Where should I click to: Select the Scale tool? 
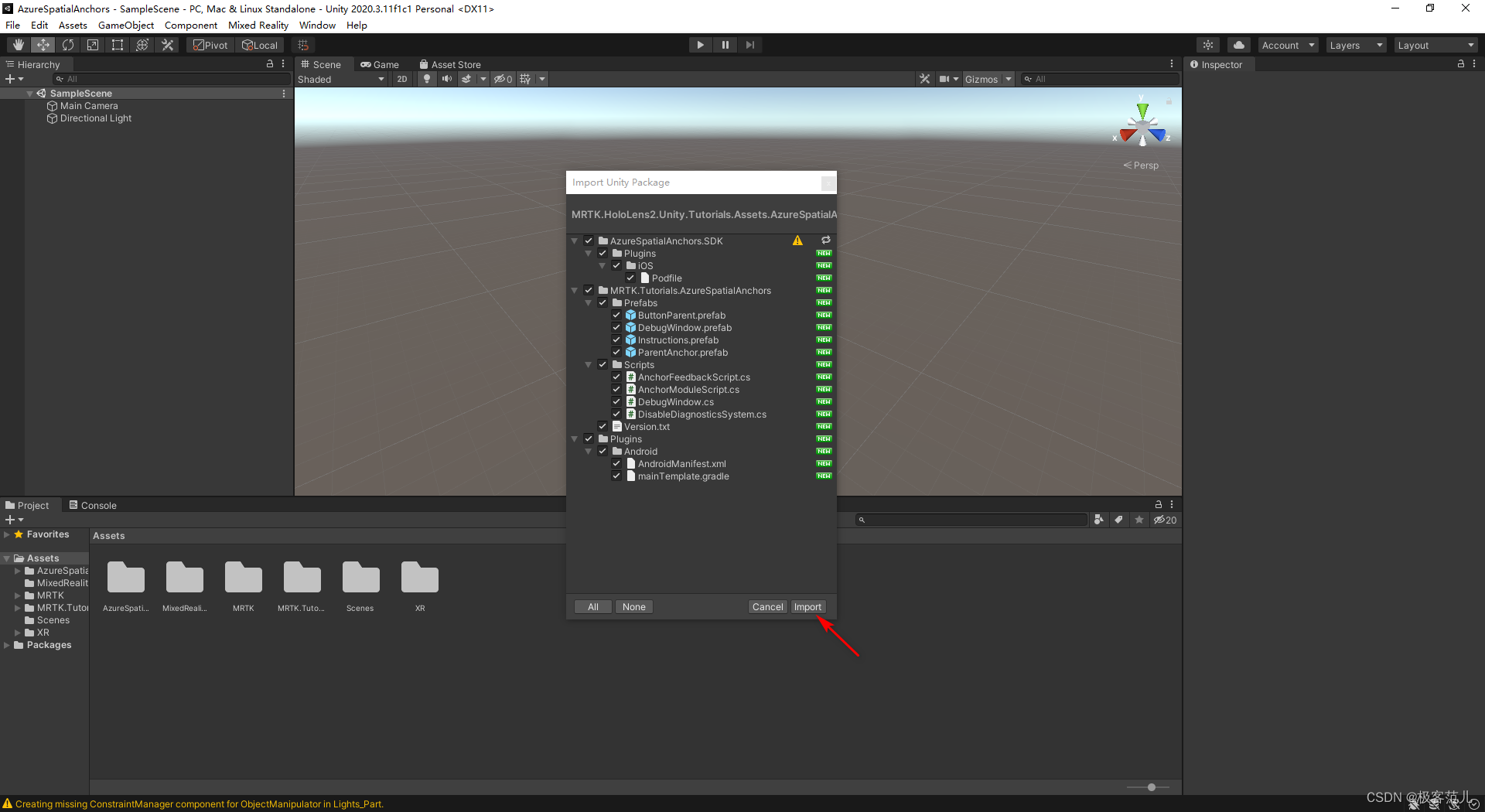(x=93, y=45)
